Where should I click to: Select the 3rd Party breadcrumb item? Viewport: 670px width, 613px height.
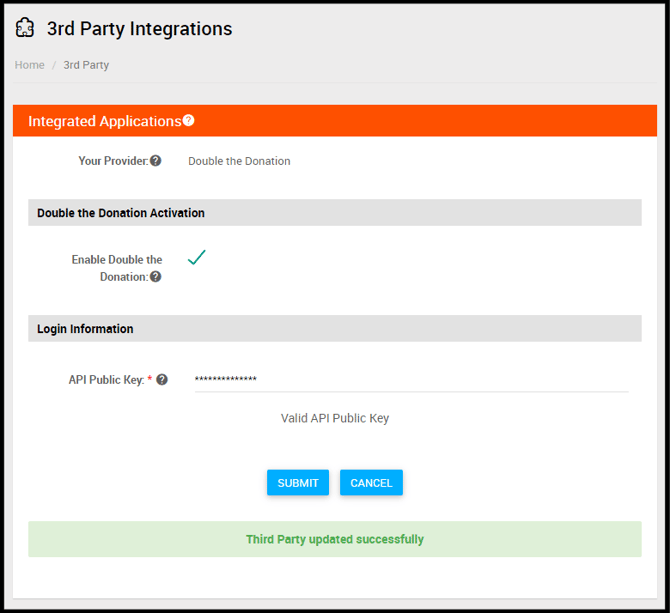pos(86,65)
